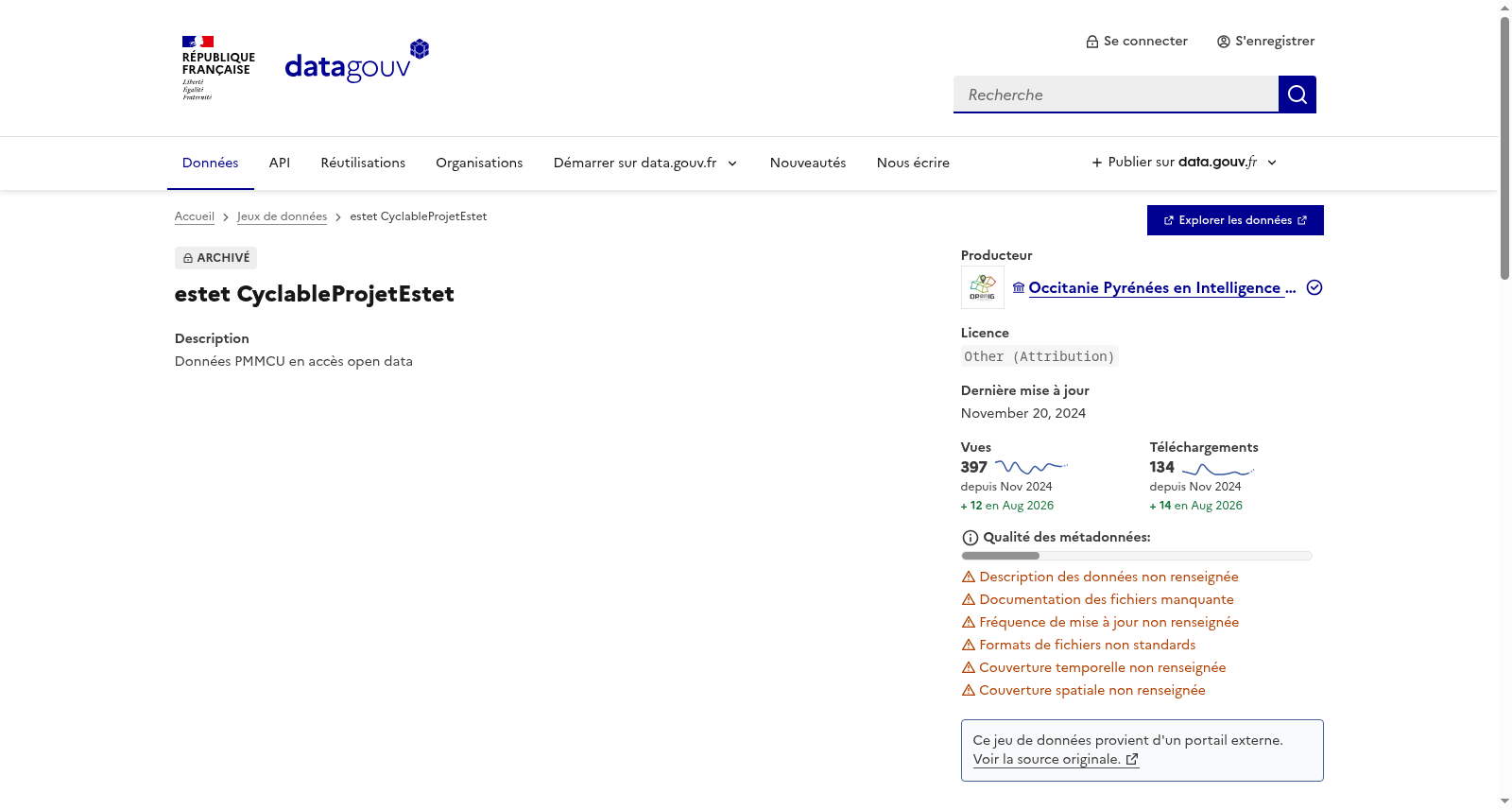Screen dimensions: 1512x810
Task: Click the warning icon for Formats de fichiers
Action: tap(969, 645)
